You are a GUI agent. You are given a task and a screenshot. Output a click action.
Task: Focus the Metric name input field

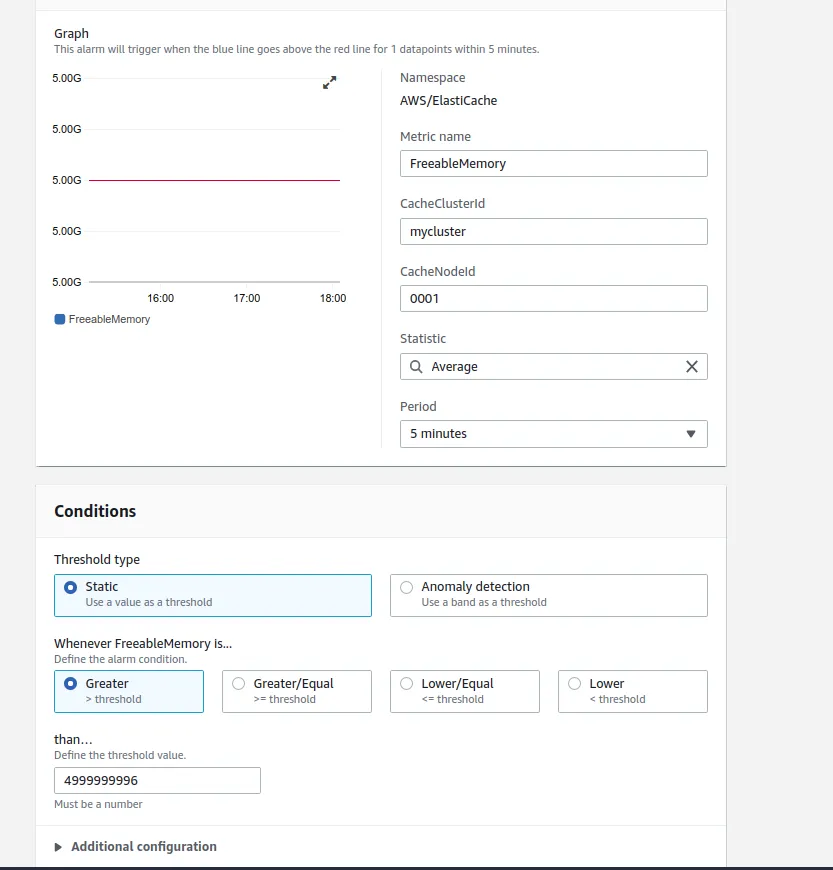(x=553, y=164)
